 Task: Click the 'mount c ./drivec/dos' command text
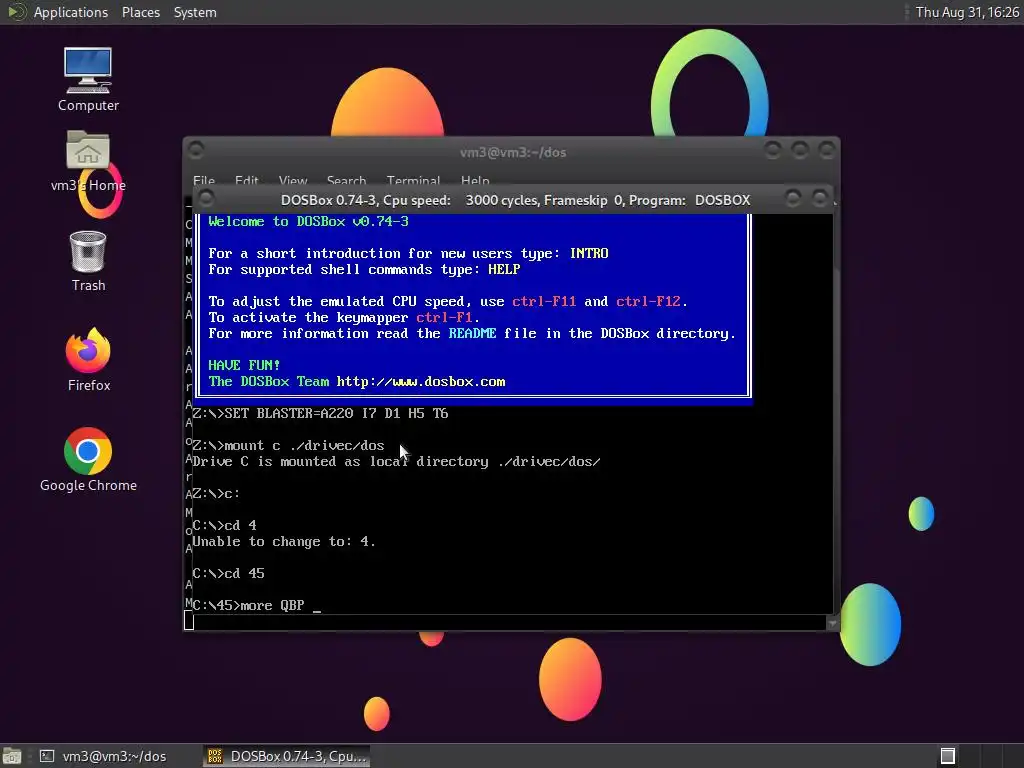pos(304,445)
